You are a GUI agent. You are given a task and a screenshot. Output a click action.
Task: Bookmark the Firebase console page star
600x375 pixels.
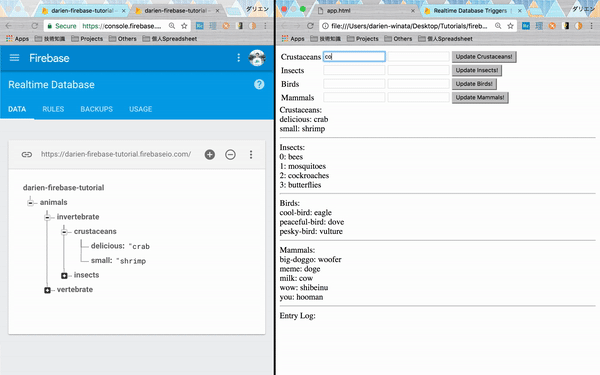tap(184, 26)
